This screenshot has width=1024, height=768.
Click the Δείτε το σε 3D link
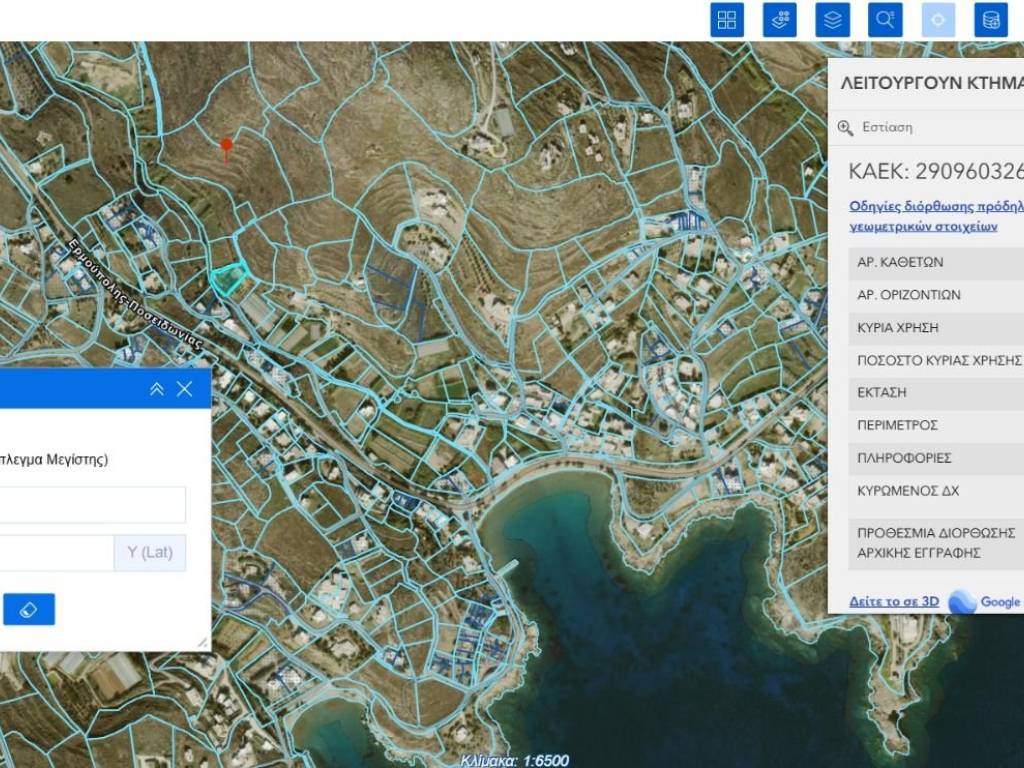tap(893, 602)
